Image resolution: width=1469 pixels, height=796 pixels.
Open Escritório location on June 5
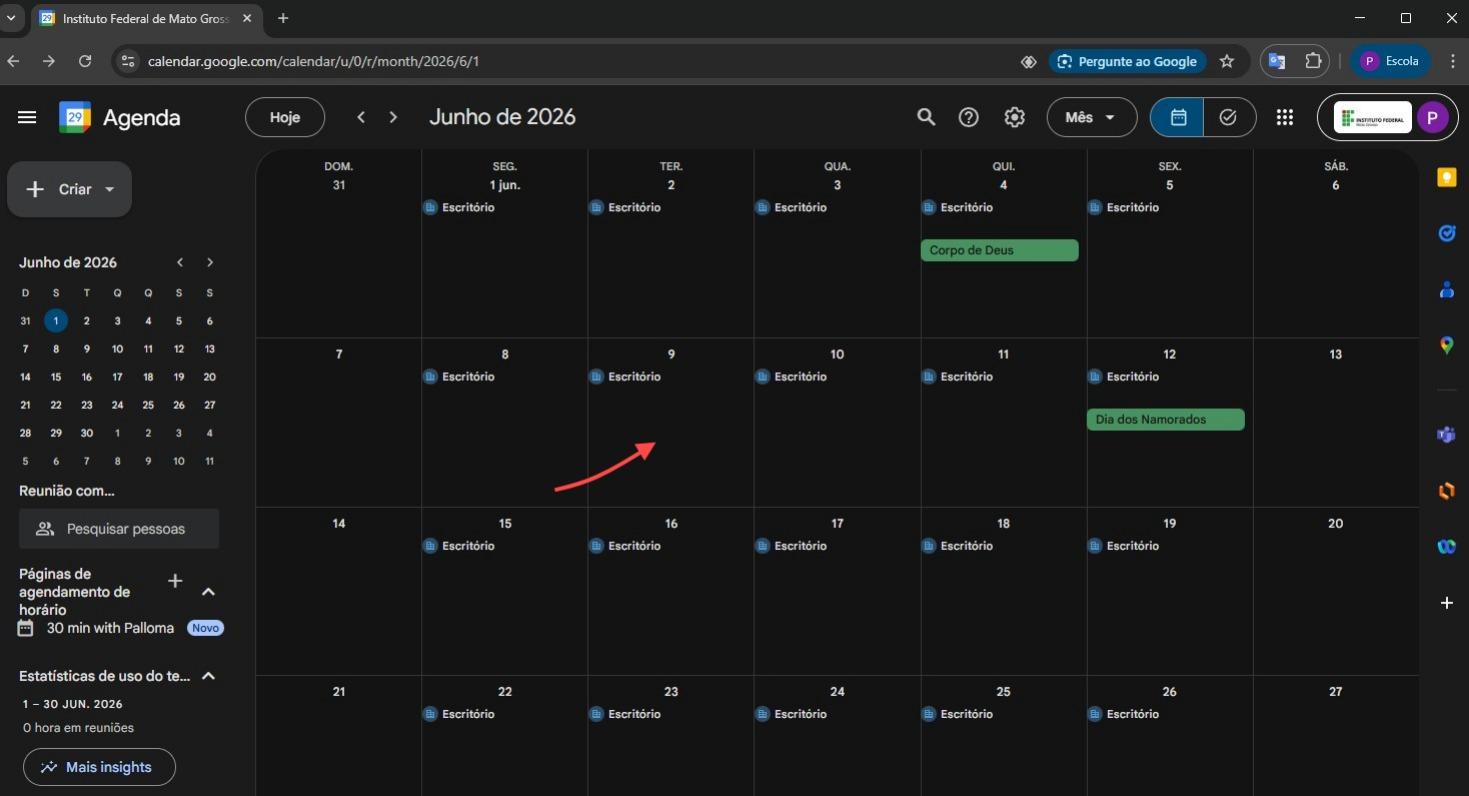(x=1123, y=207)
